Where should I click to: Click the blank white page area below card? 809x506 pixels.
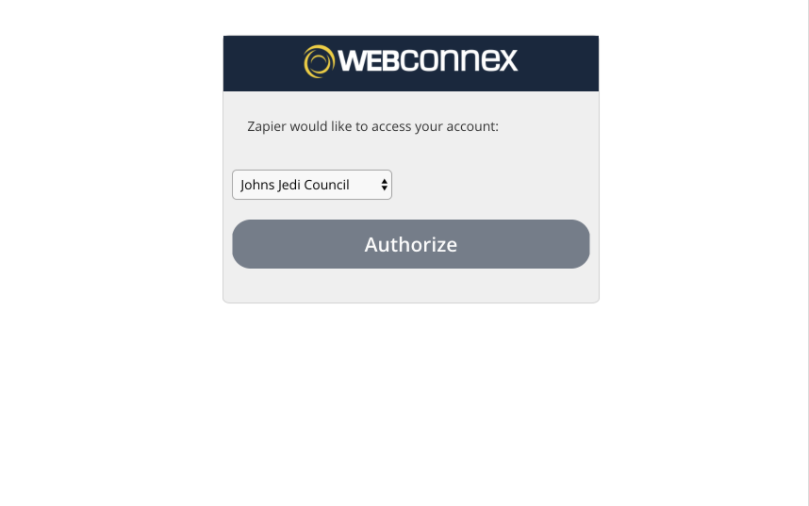point(411,402)
